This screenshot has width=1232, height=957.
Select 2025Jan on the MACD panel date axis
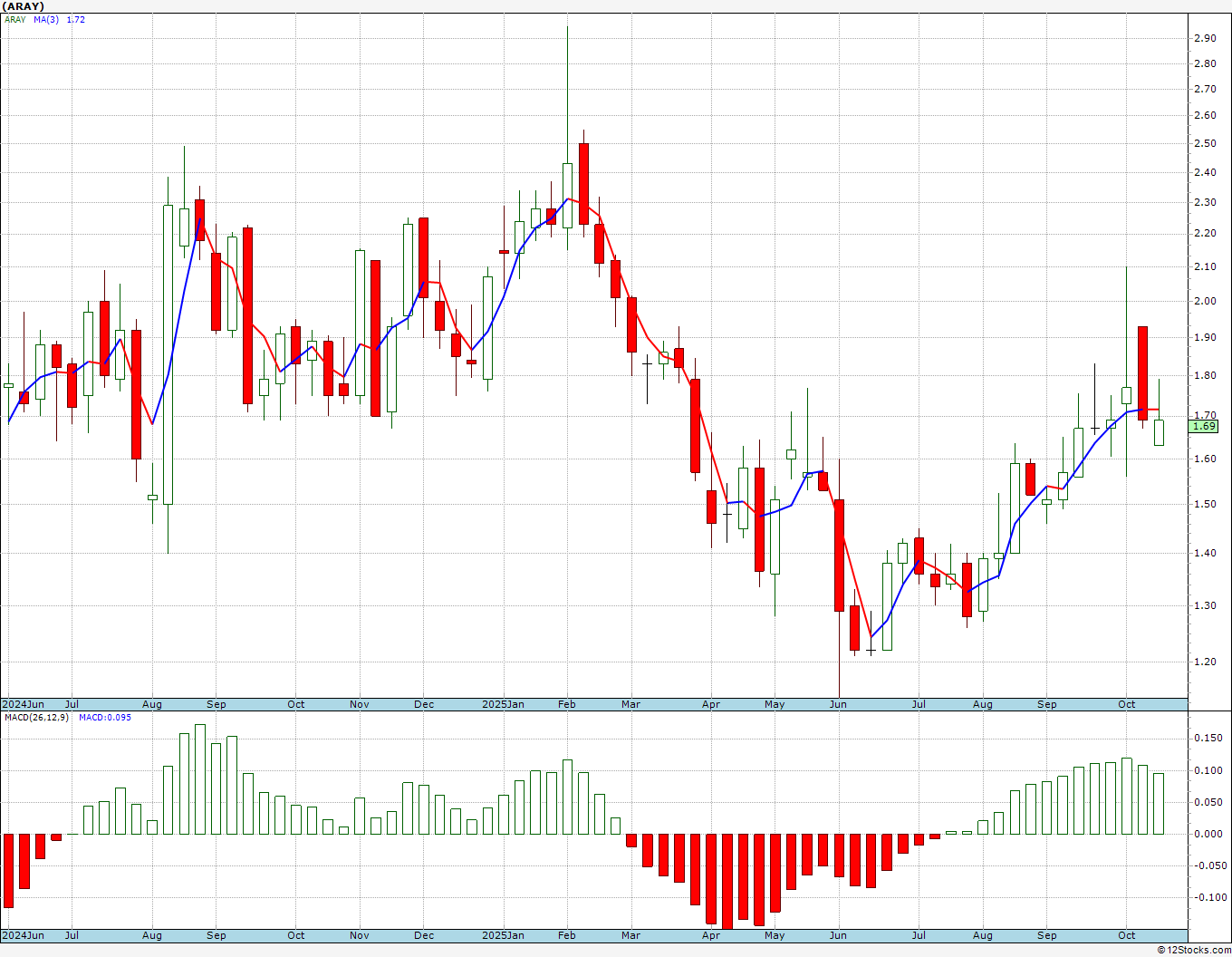[503, 935]
